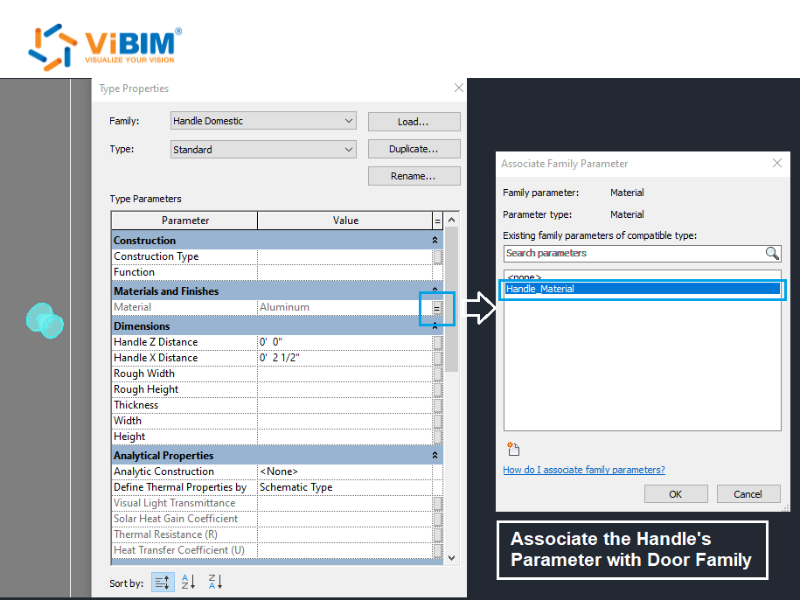The height and width of the screenshot is (600, 800).
Task: Select the cyan handle in the view
Action: coord(45,321)
